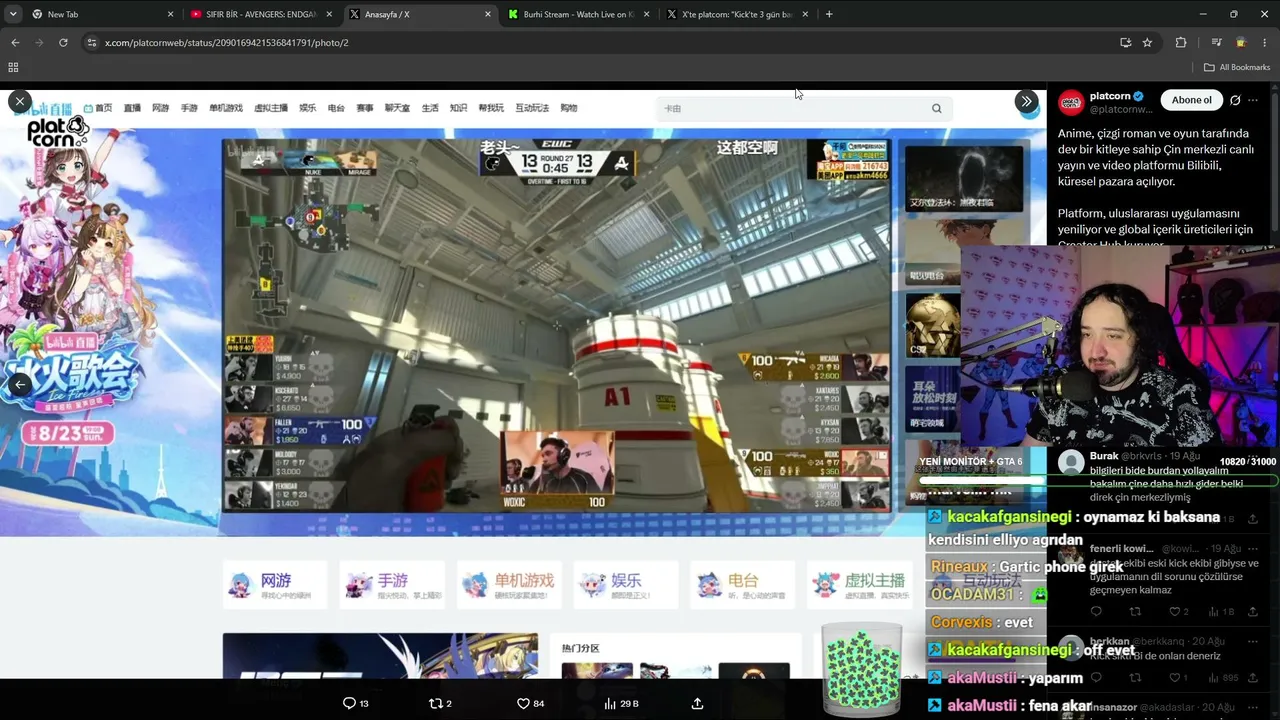
Task: Switch to the New Tab tab
Action: (x=101, y=14)
